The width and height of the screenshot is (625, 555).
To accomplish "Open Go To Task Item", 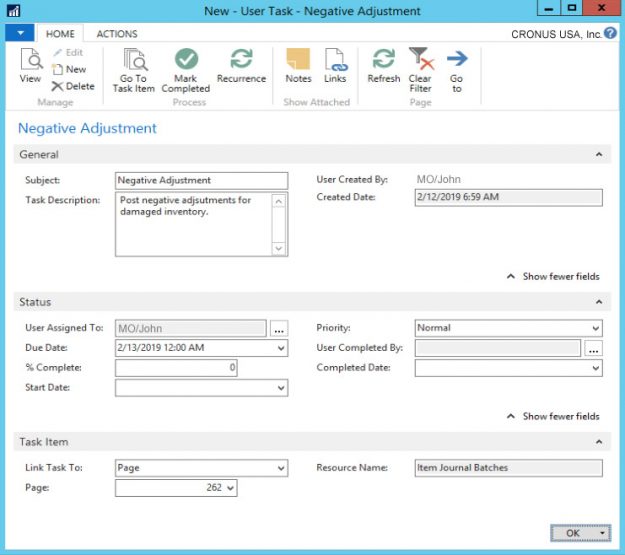I will click(x=134, y=71).
